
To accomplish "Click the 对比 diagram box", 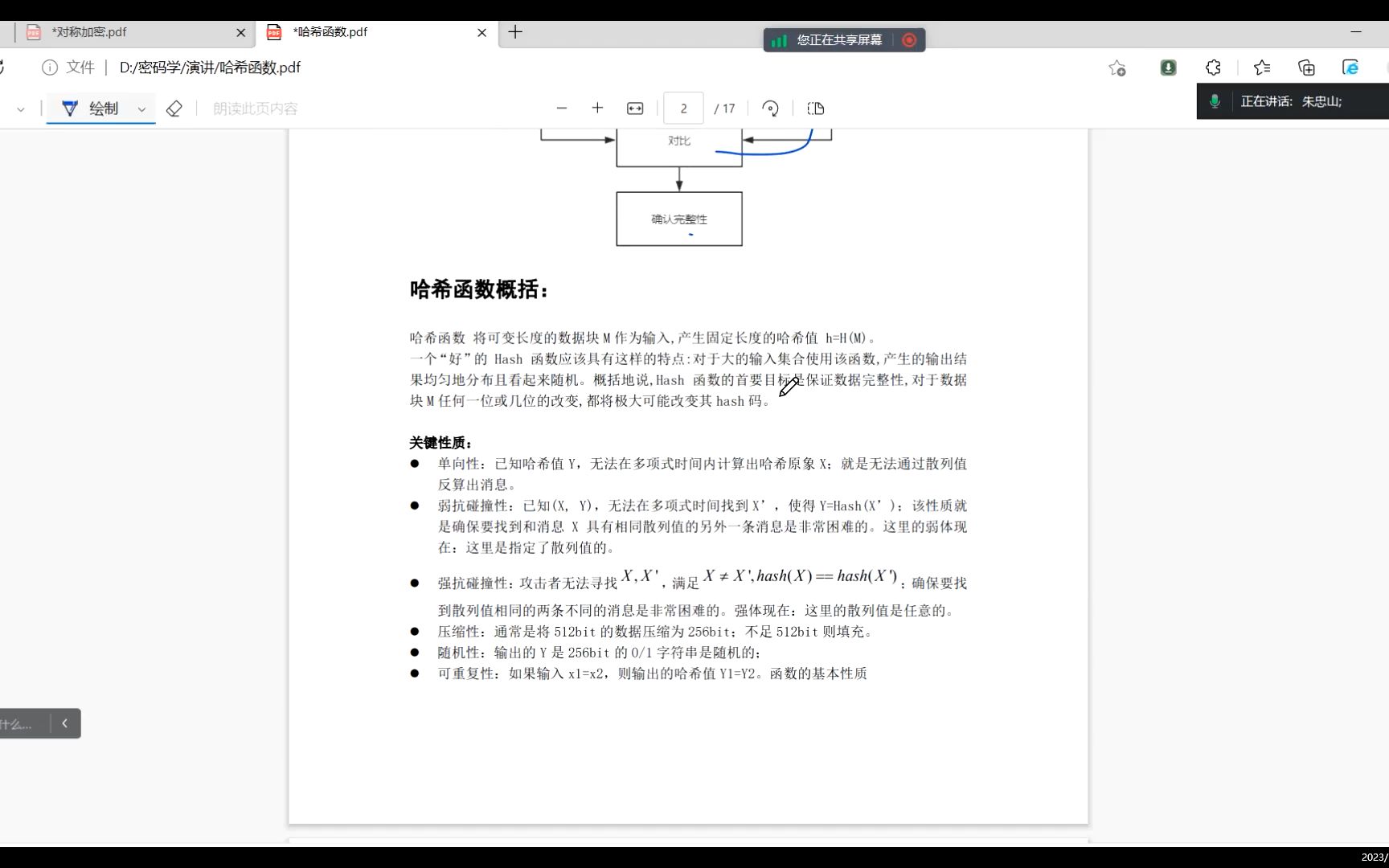I will click(679, 147).
